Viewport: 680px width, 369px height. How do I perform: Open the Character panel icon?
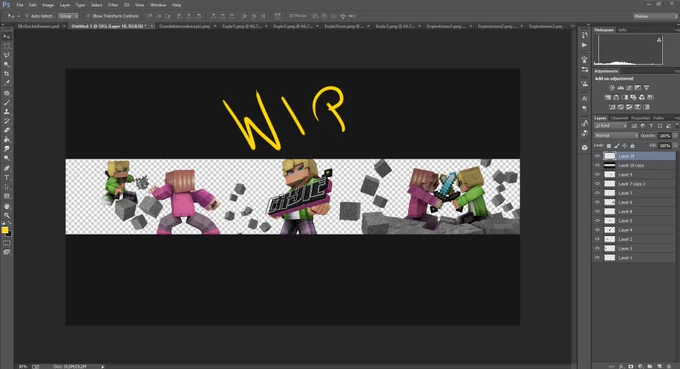(585, 98)
